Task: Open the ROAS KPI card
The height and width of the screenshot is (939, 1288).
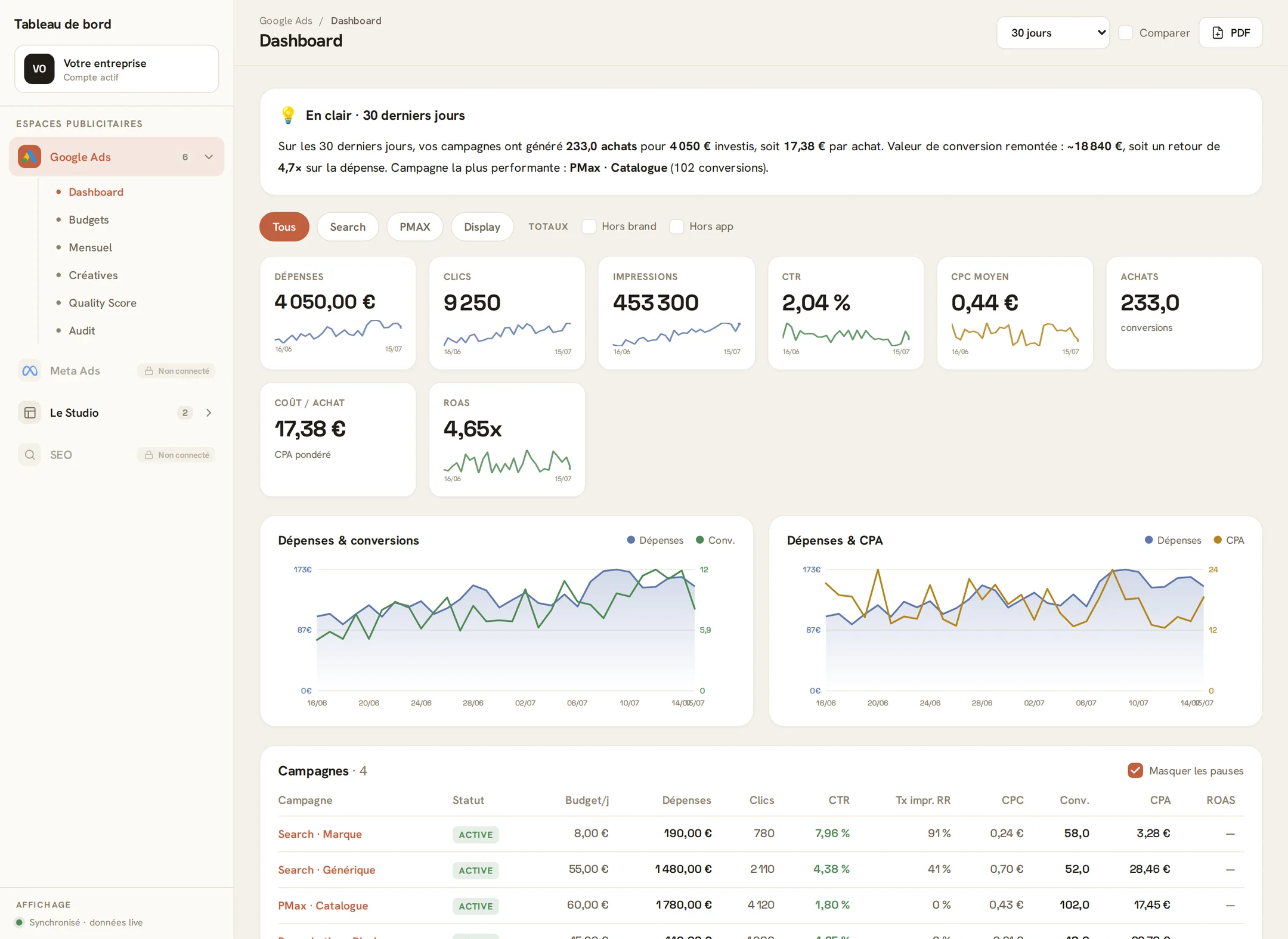Action: coord(507,439)
